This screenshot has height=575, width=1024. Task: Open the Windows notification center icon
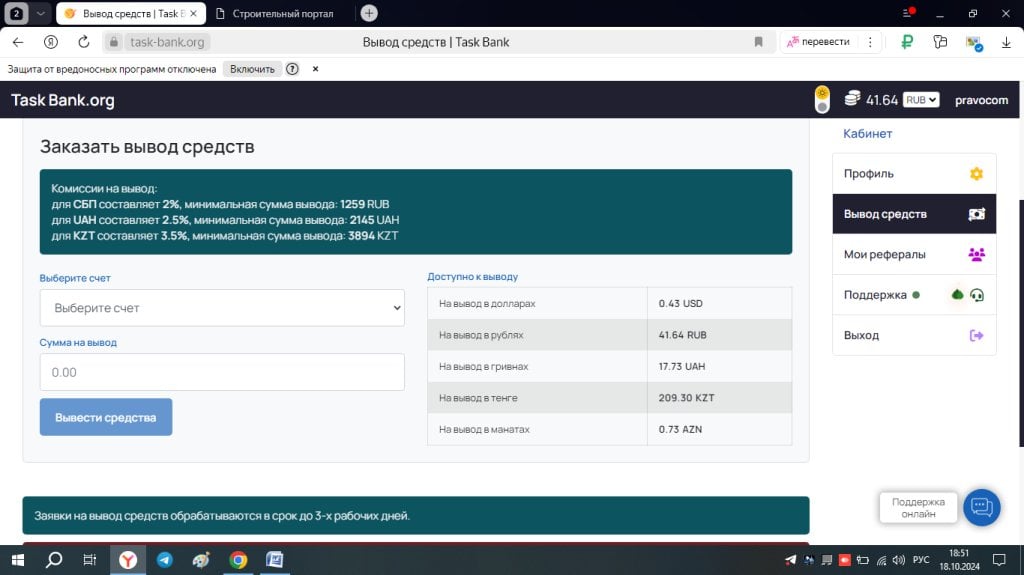999,560
